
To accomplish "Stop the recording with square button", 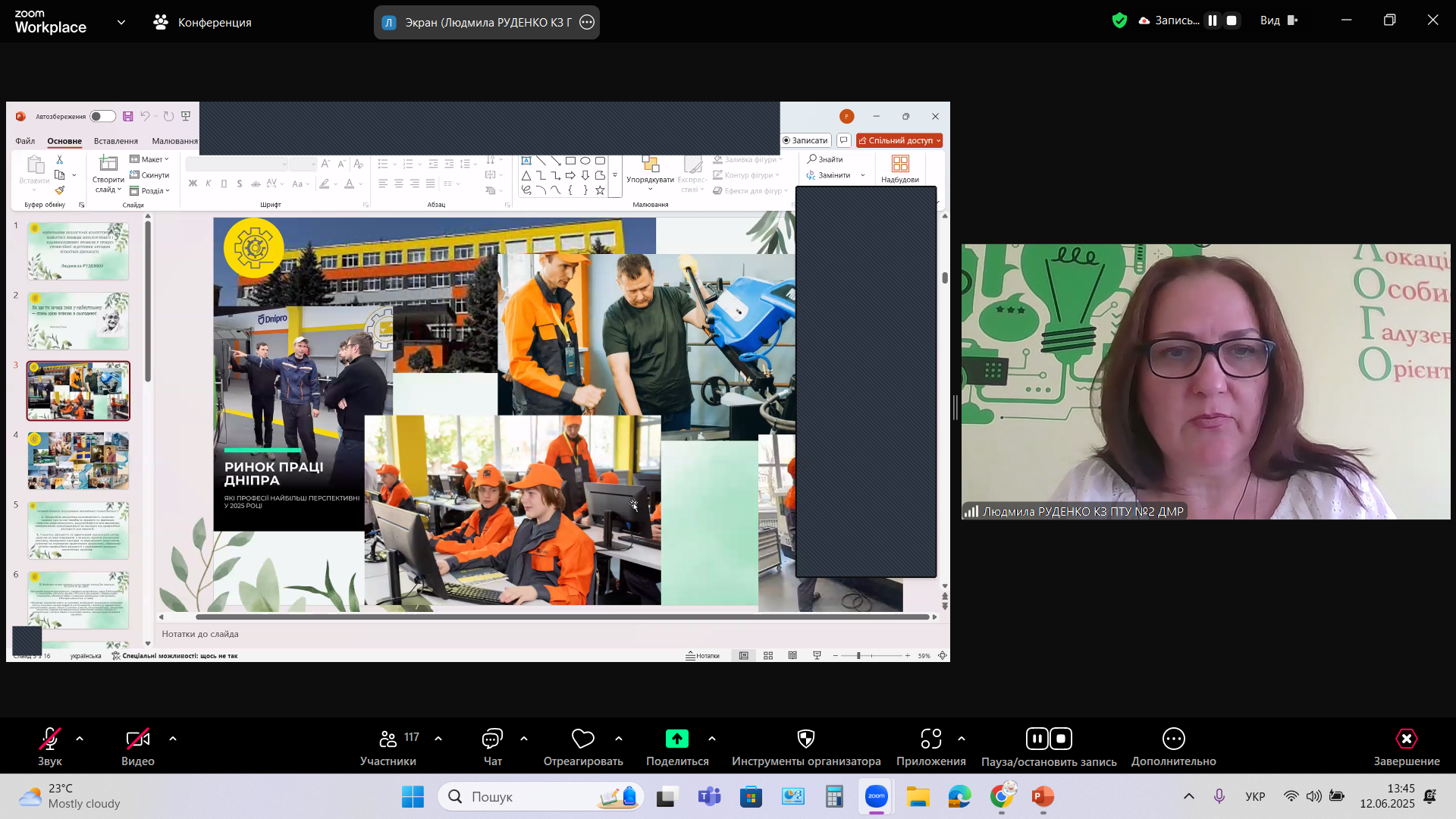I will click(1232, 21).
